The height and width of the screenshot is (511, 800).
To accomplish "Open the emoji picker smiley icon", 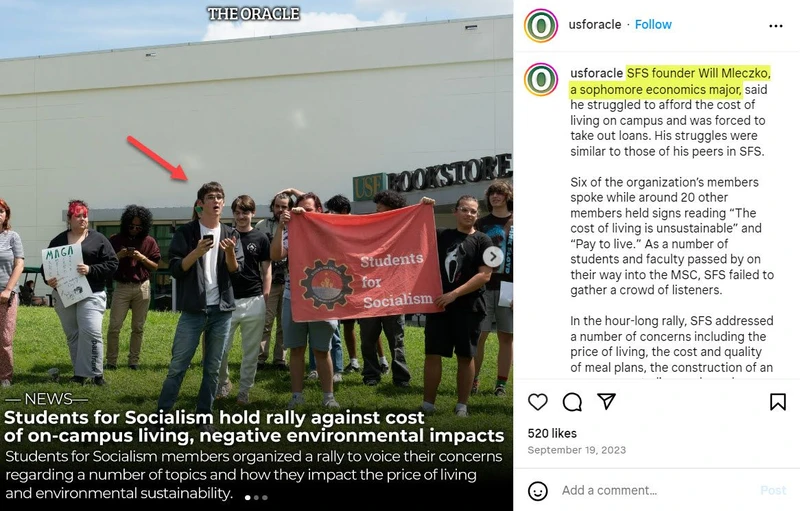I will [x=538, y=491].
